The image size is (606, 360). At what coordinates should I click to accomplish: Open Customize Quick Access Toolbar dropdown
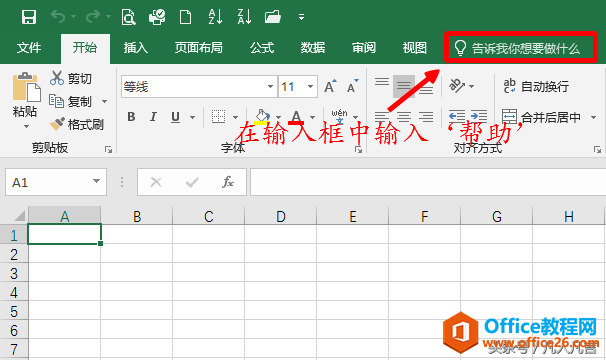pos(301,17)
